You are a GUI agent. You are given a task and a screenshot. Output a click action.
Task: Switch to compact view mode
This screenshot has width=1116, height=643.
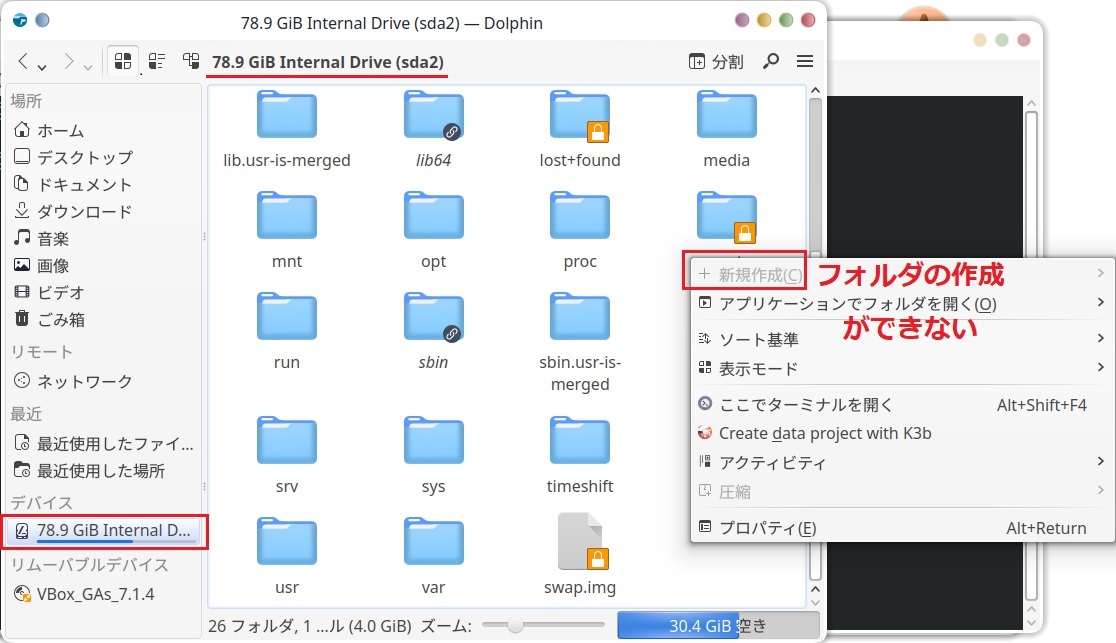coord(157,61)
